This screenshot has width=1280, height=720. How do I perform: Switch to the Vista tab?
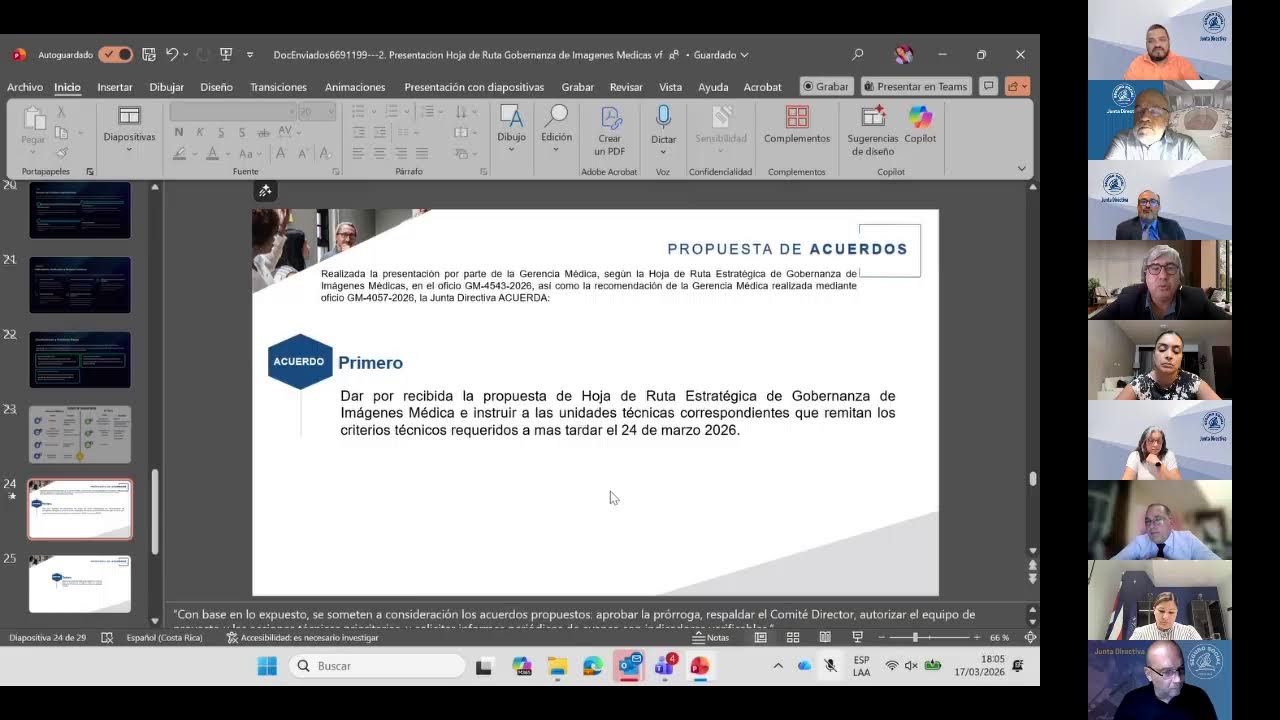point(670,87)
